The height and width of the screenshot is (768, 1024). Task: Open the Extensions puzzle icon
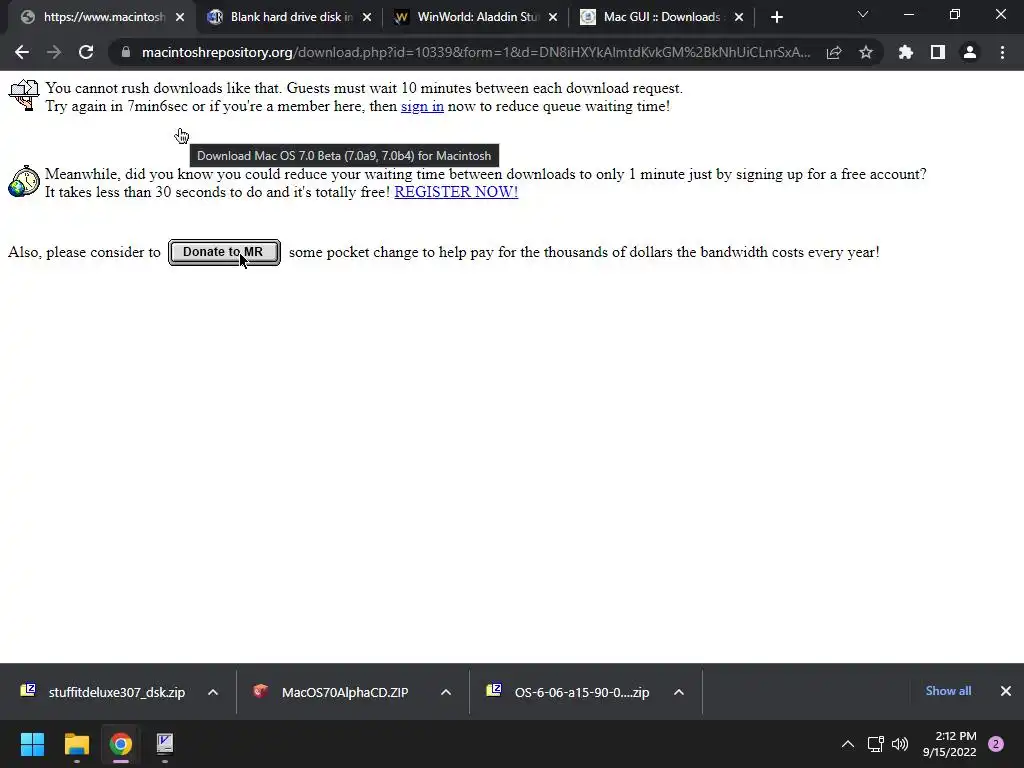(x=906, y=52)
